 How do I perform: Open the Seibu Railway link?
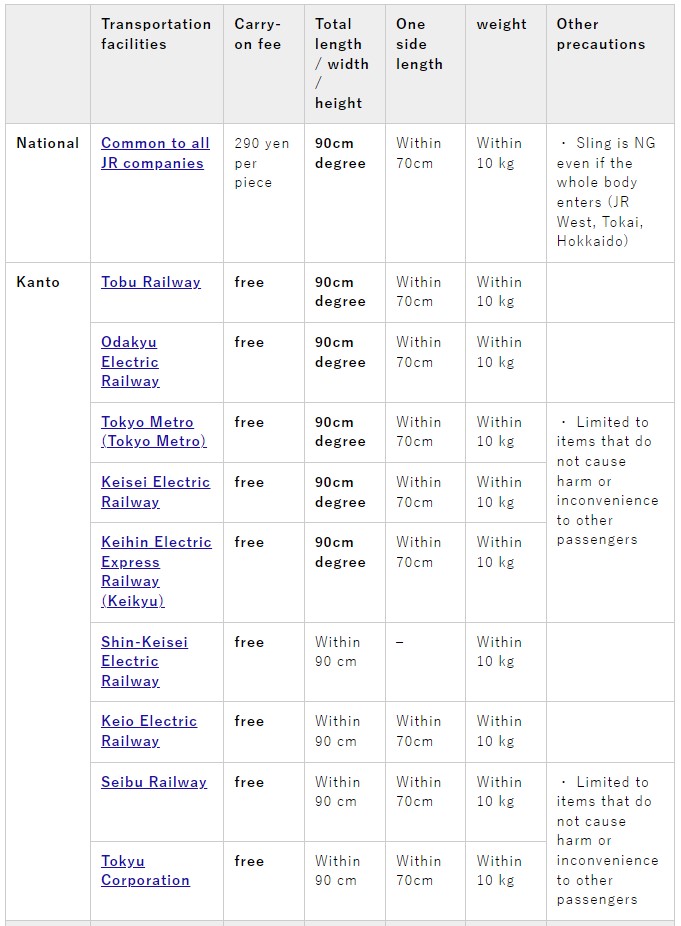[154, 782]
